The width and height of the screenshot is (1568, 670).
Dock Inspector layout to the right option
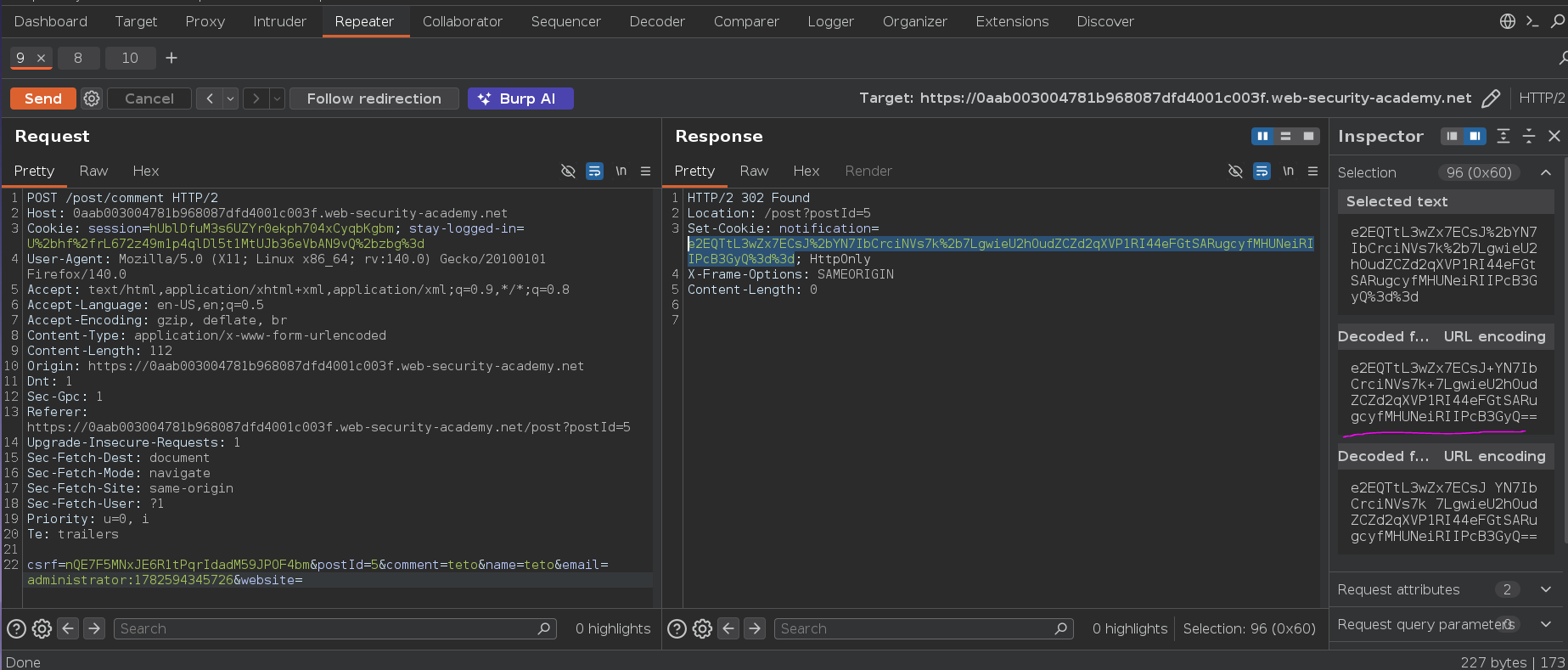coord(1475,136)
